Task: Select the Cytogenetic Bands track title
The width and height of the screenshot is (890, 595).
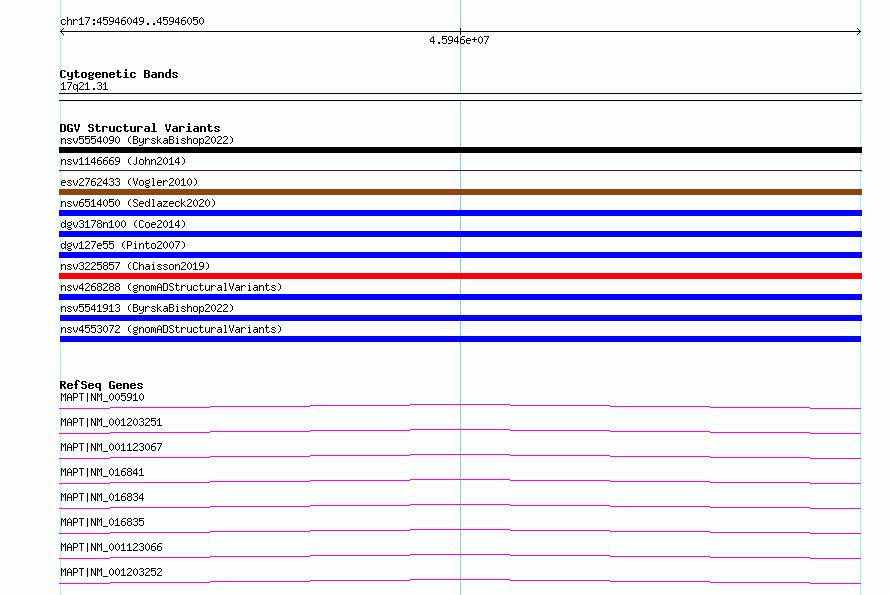Action: click(x=119, y=74)
